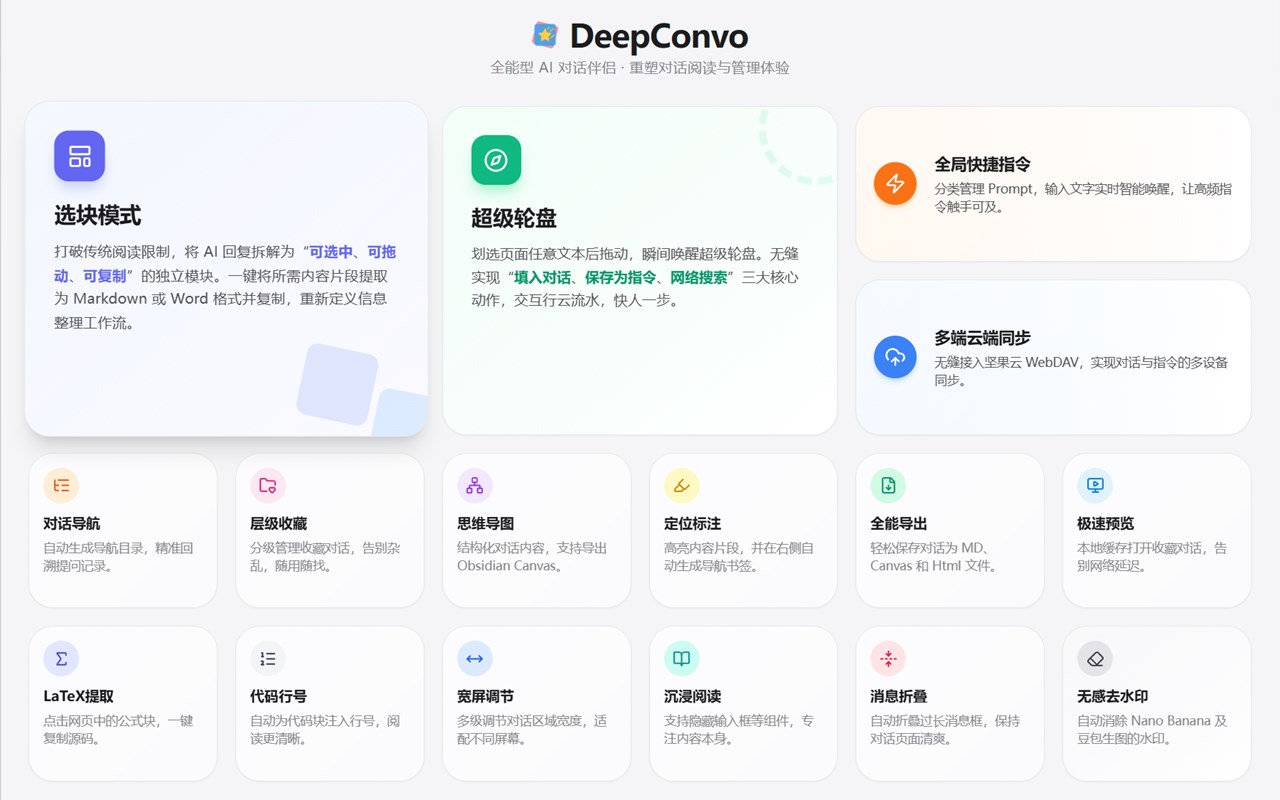Click the DeepConvo title text
This screenshot has height=800, width=1280.
pos(659,37)
